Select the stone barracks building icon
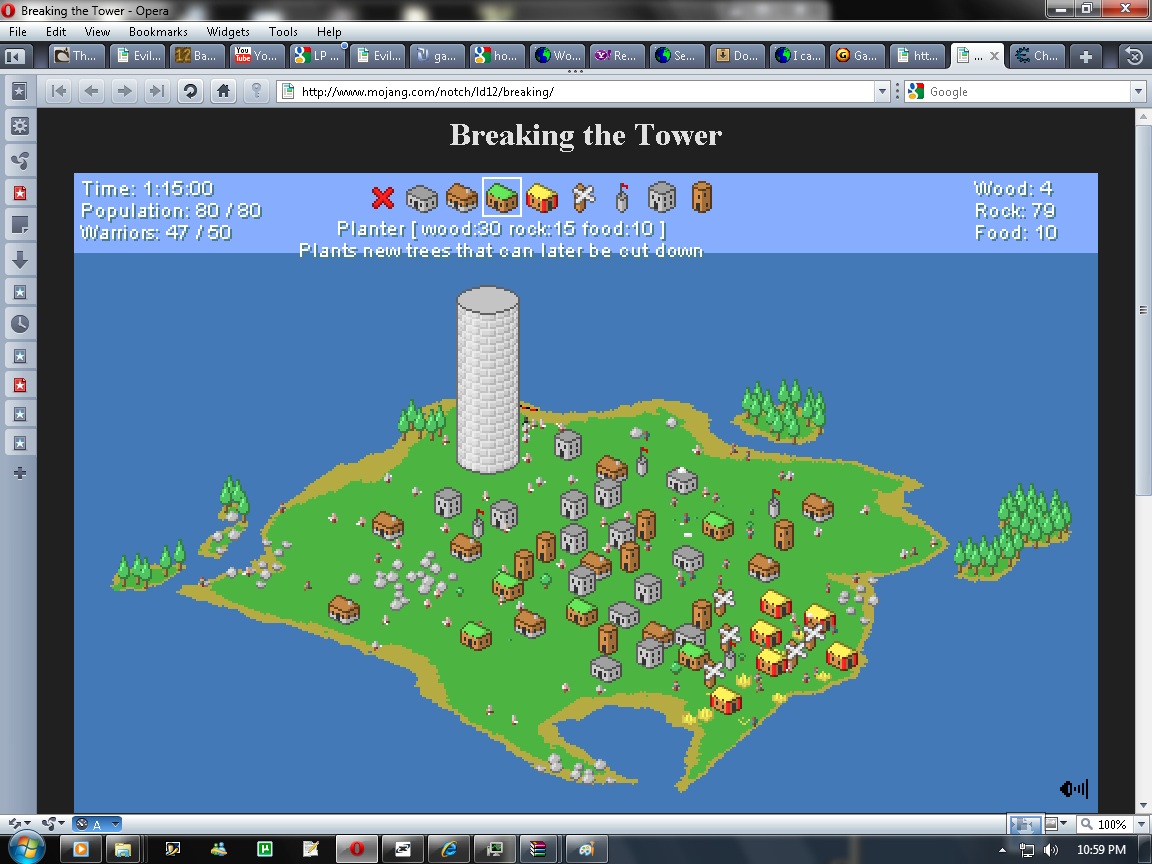This screenshot has width=1152, height=864. 662,198
